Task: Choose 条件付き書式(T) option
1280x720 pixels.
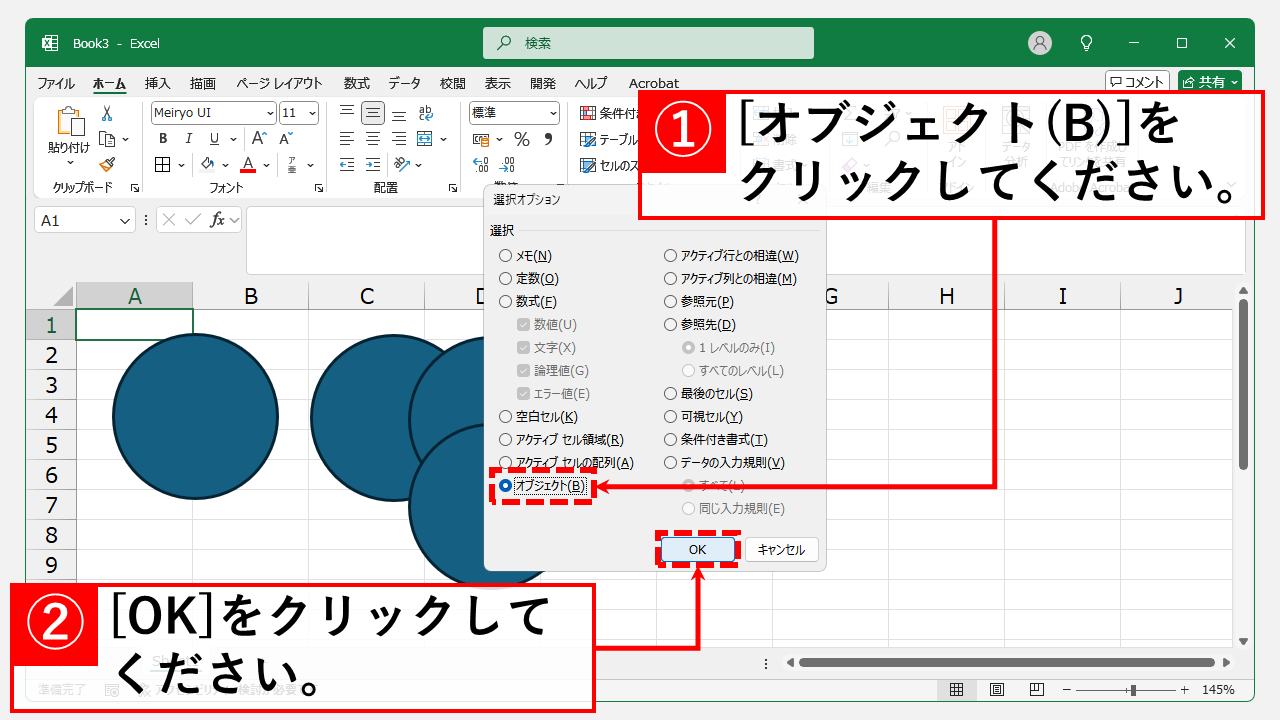Action: tap(670, 440)
